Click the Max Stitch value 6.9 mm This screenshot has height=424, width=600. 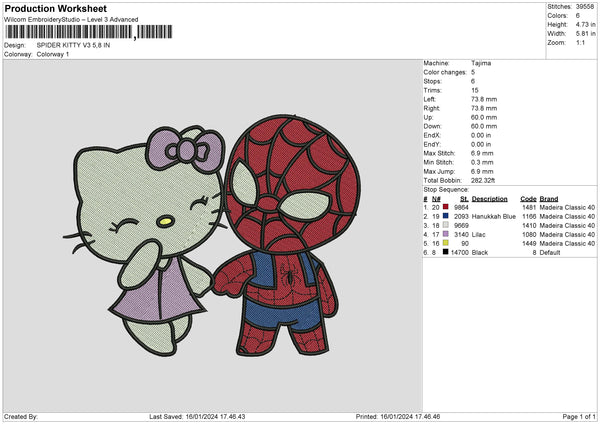pos(482,153)
